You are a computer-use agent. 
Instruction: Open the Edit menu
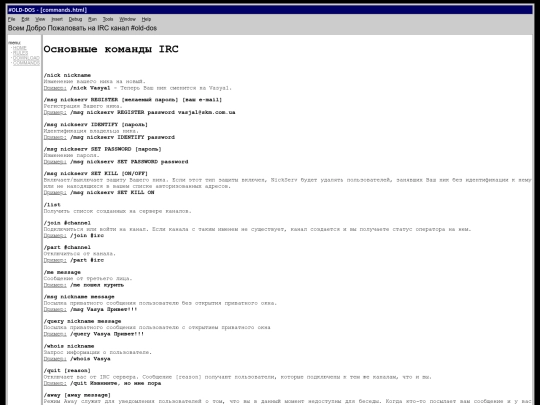tap(25, 19)
